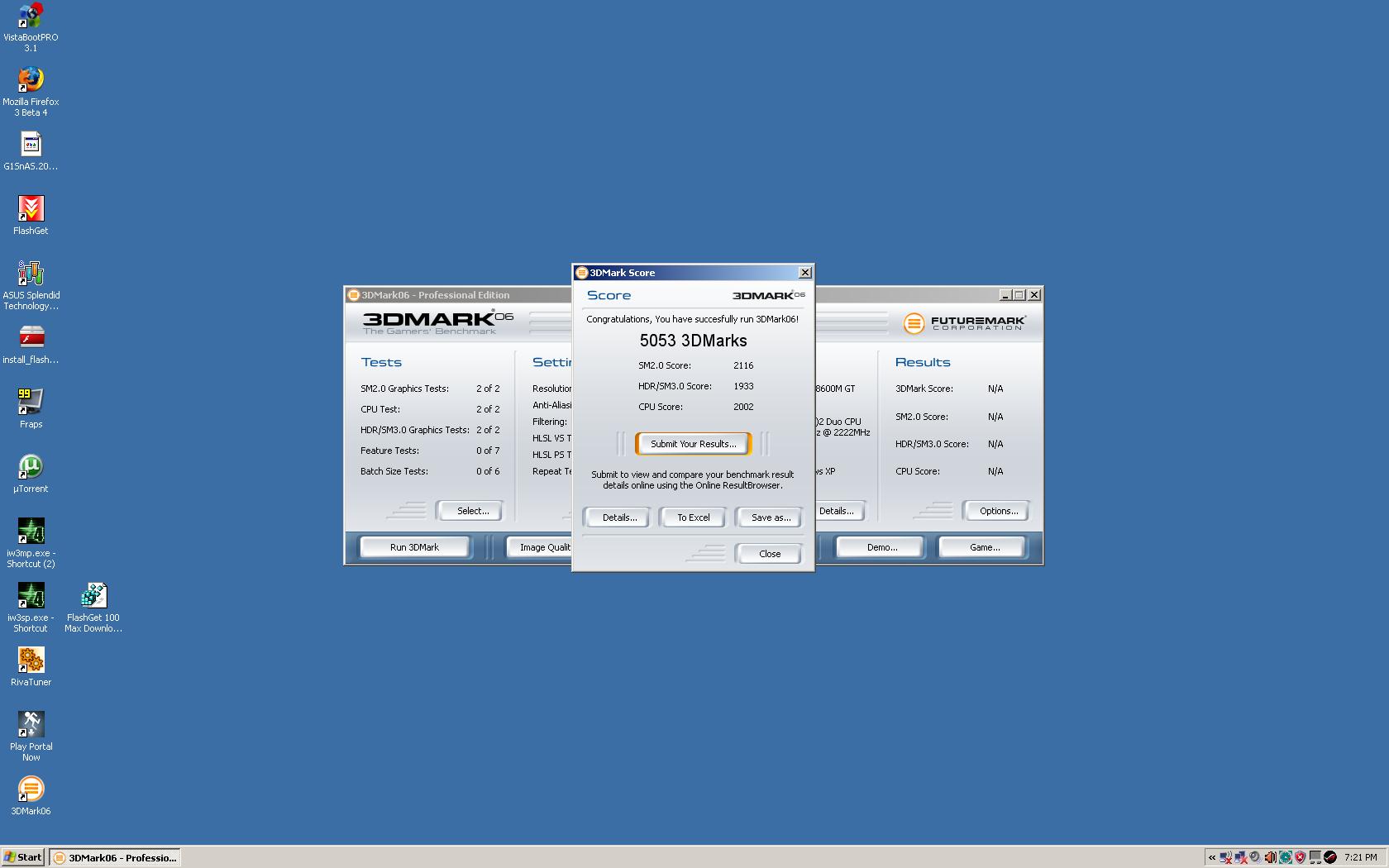Click Run 3DMark in the main window
The width and height of the screenshot is (1389, 868).
(414, 547)
